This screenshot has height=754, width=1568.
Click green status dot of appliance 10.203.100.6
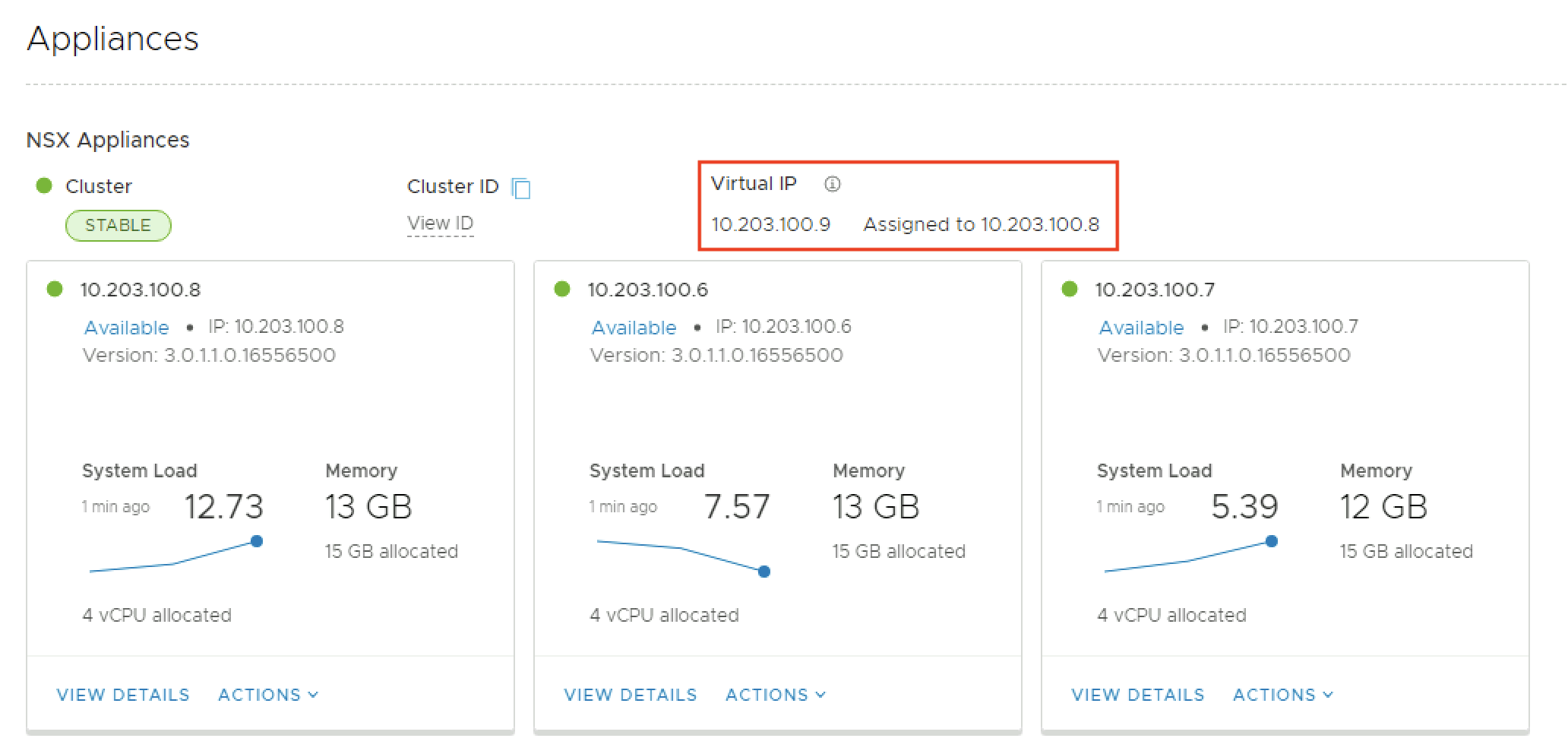[562, 289]
